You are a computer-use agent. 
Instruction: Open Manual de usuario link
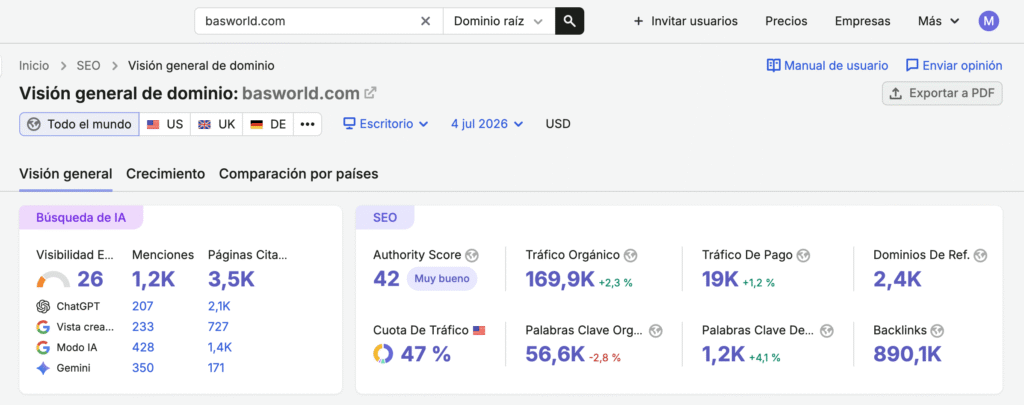tap(836, 65)
